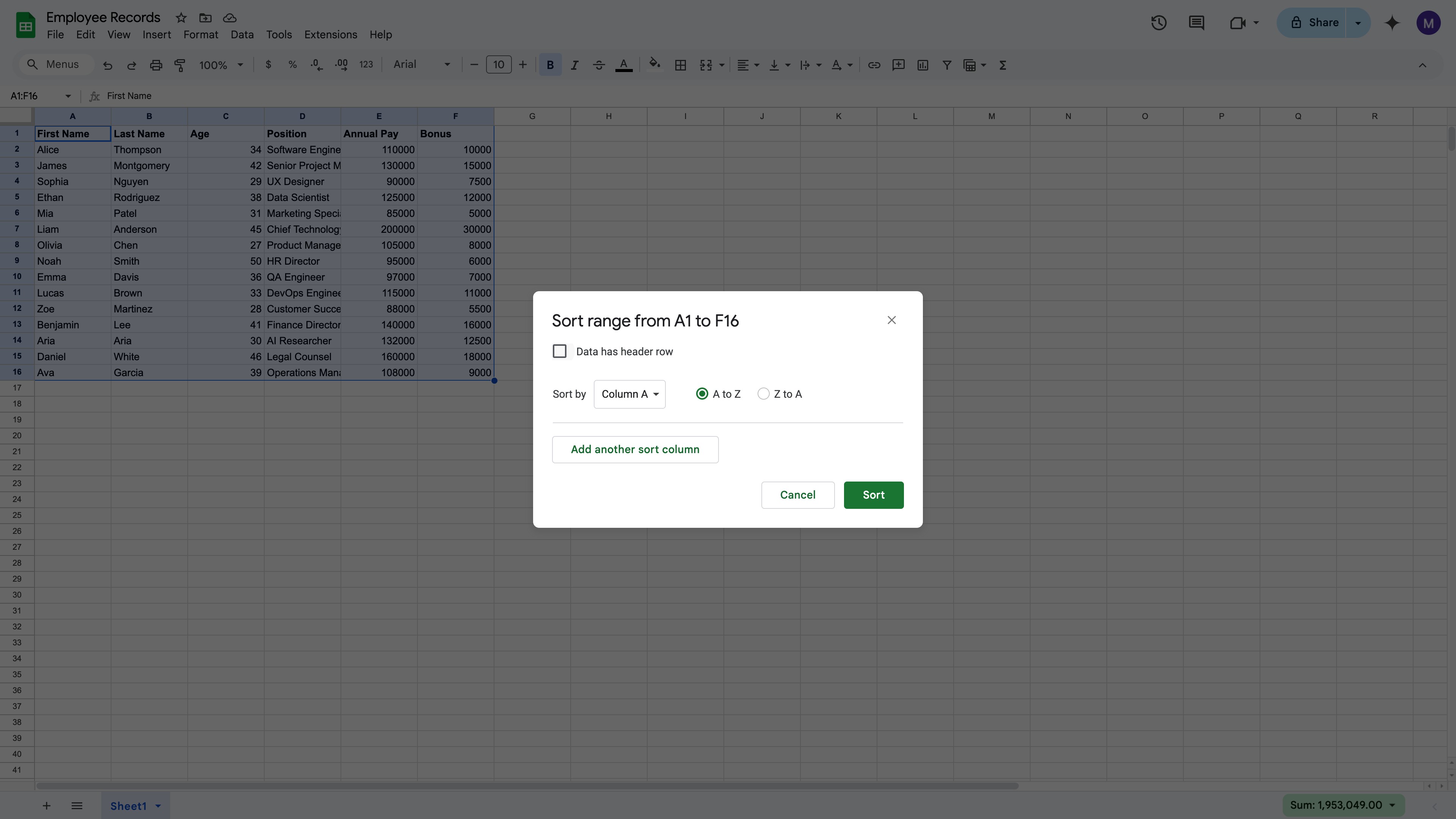The image size is (1456, 819).
Task: Toggle Italic formatting
Action: pos(574,65)
